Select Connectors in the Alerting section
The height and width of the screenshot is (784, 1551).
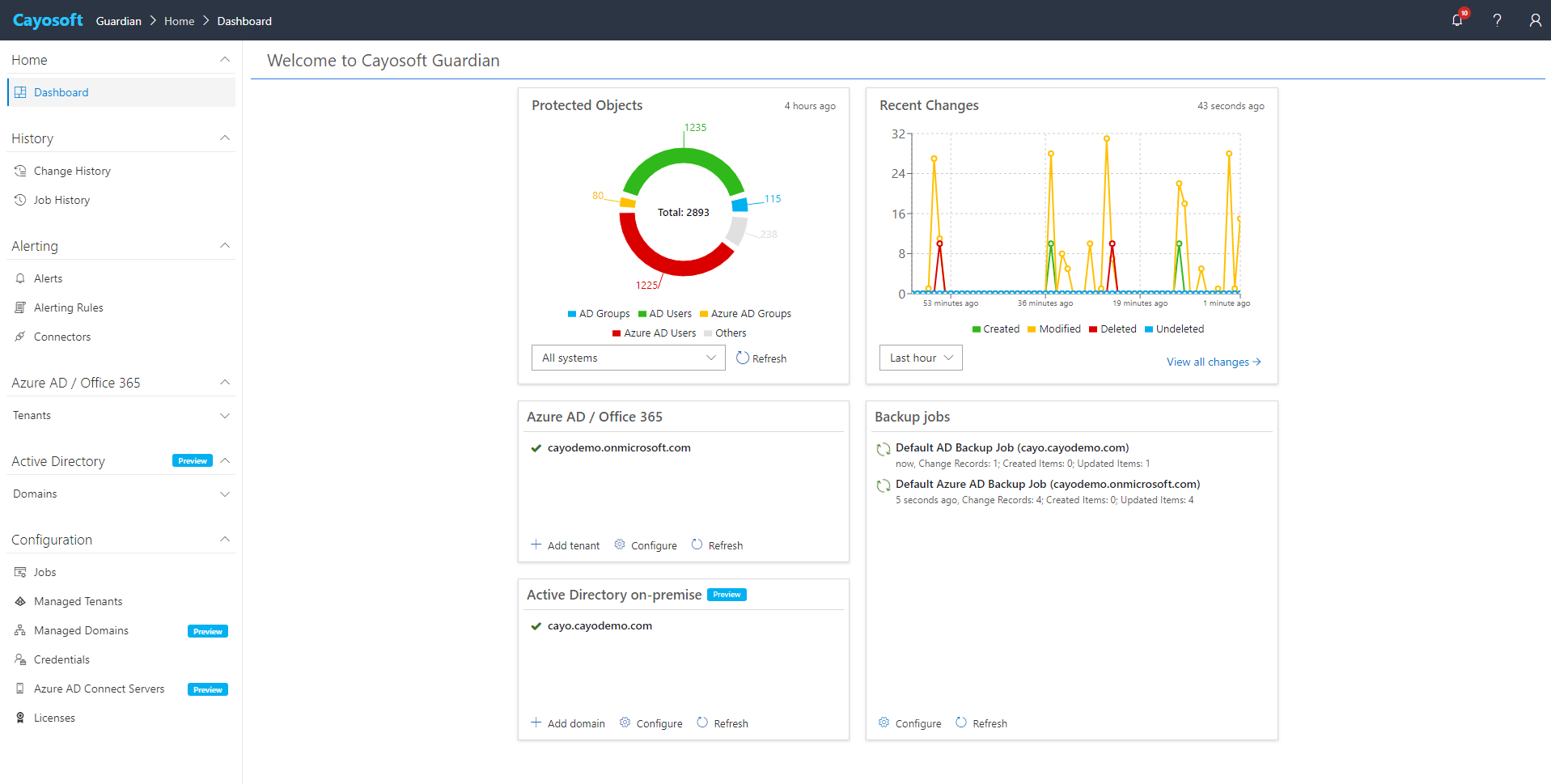62,337
